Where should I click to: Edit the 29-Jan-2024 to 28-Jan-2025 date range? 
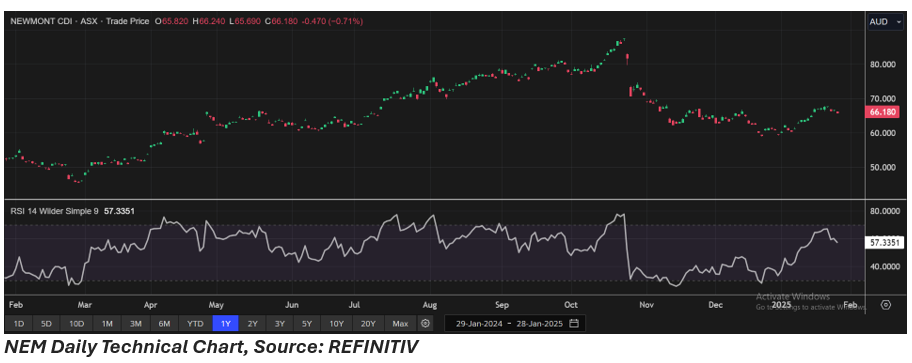tap(515, 323)
